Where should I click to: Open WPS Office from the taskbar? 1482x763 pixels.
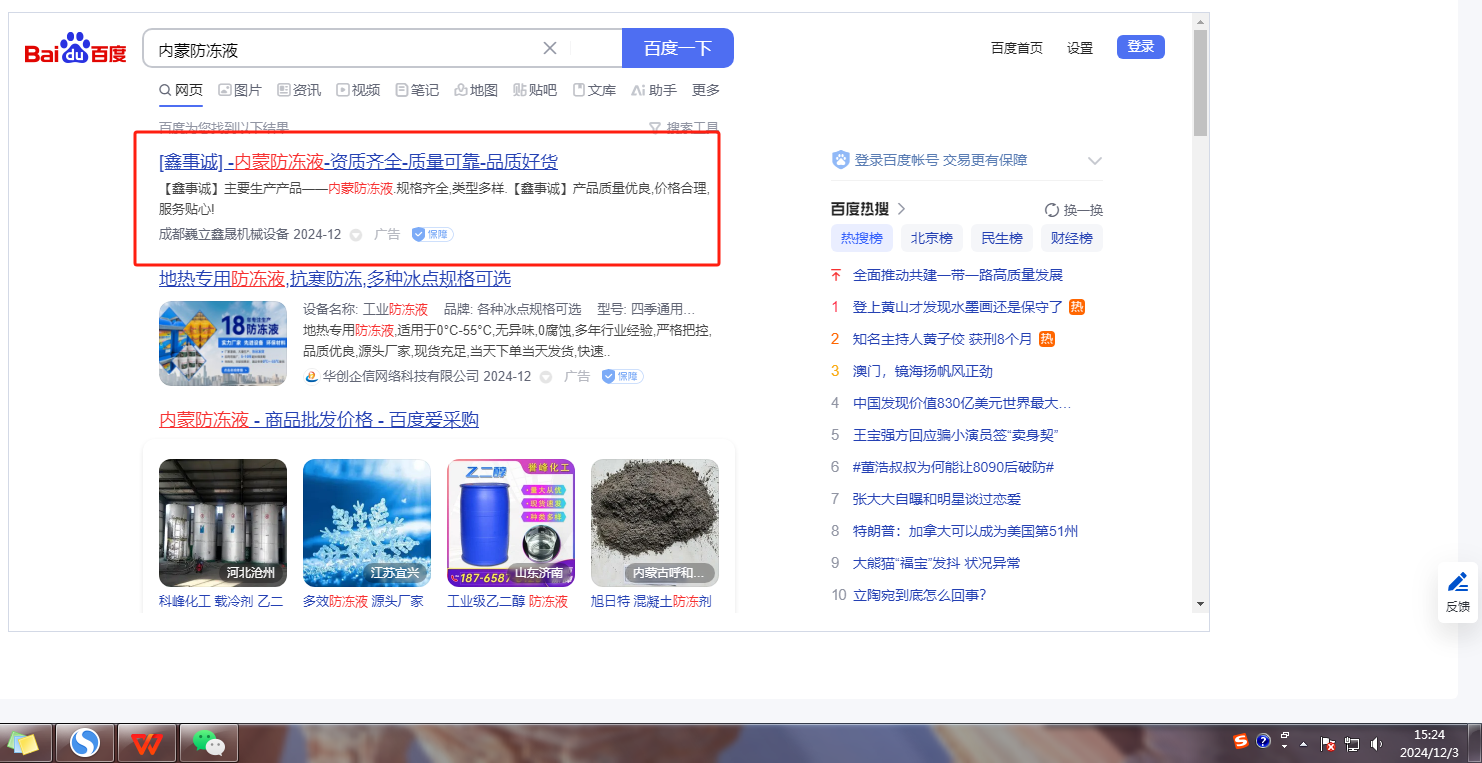point(147,743)
